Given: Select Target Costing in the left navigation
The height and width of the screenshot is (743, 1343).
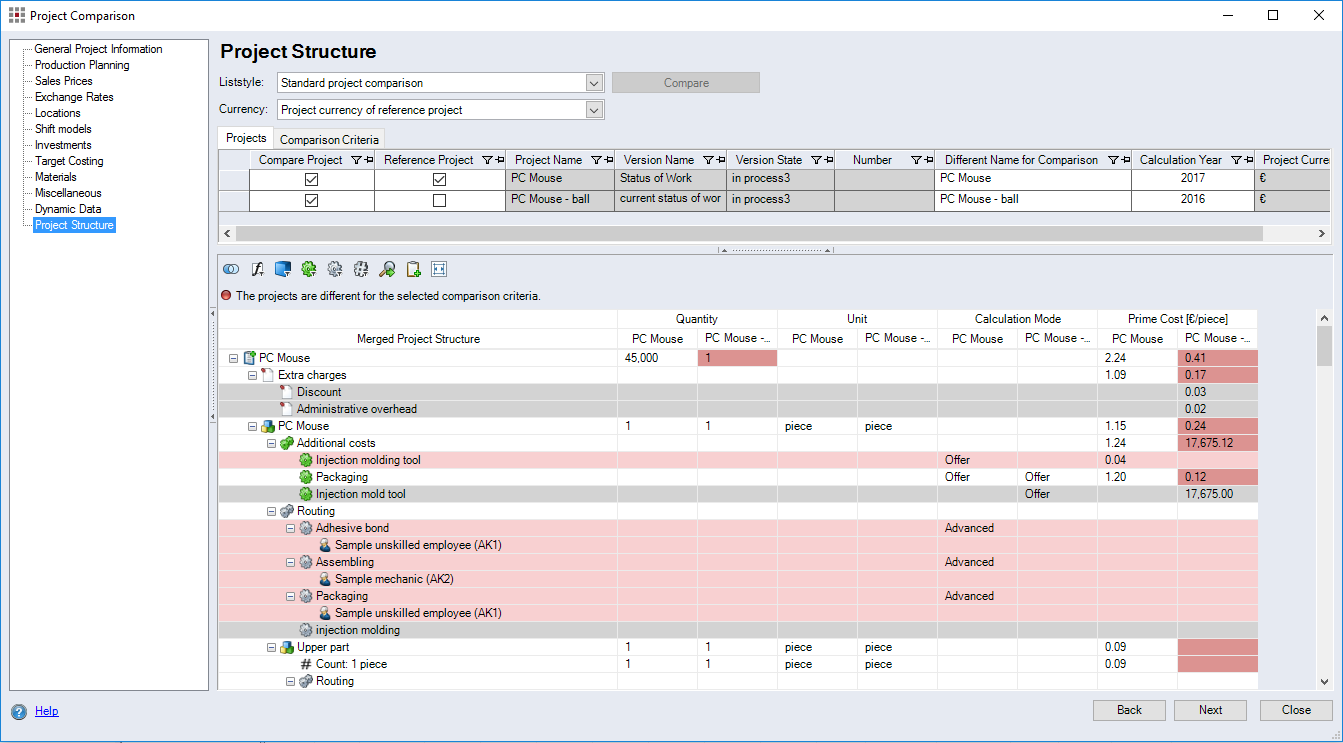Looking at the screenshot, I should pyautogui.click(x=69, y=161).
